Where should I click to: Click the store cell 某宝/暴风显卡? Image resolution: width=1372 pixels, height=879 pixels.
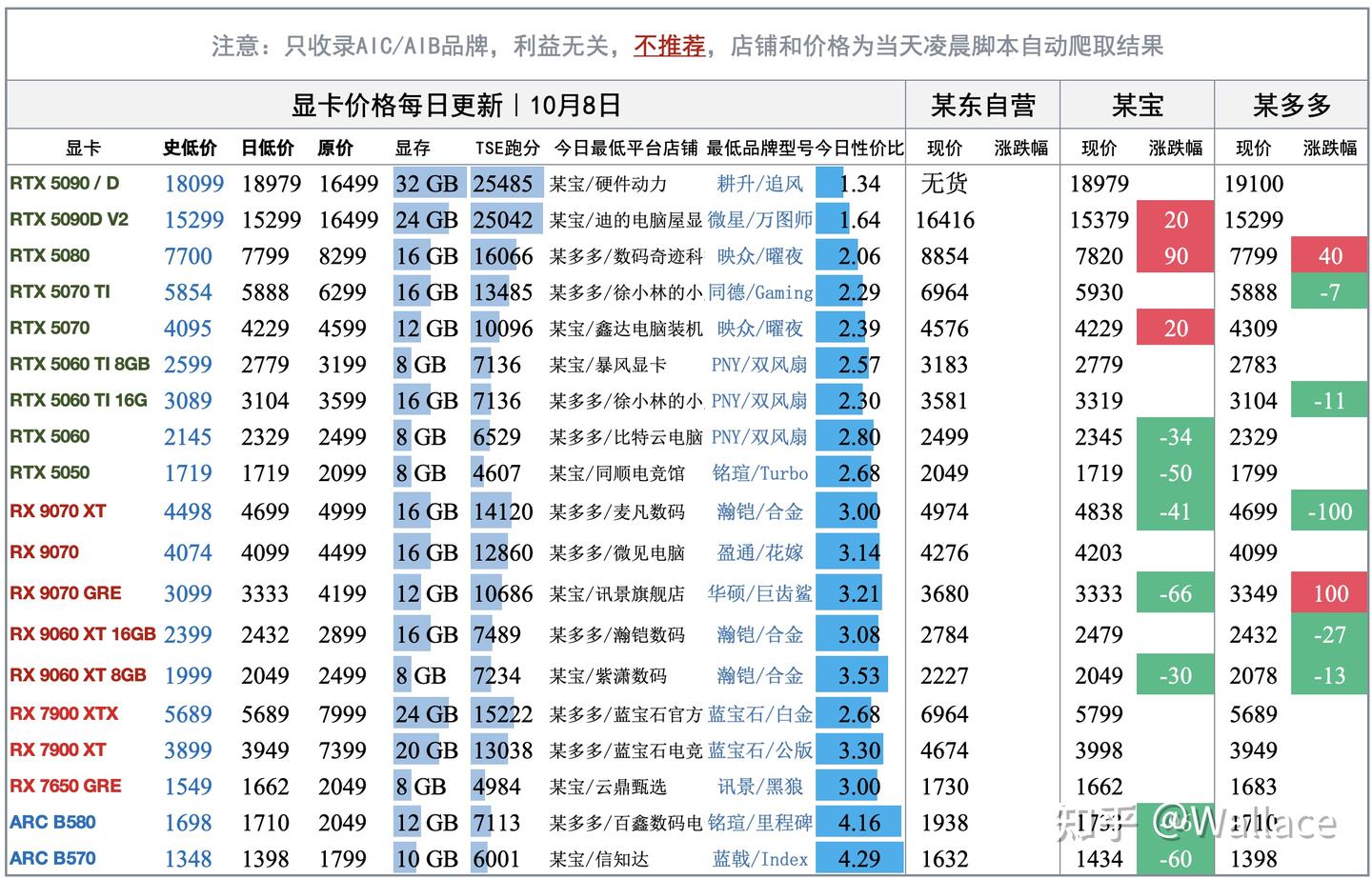click(608, 365)
